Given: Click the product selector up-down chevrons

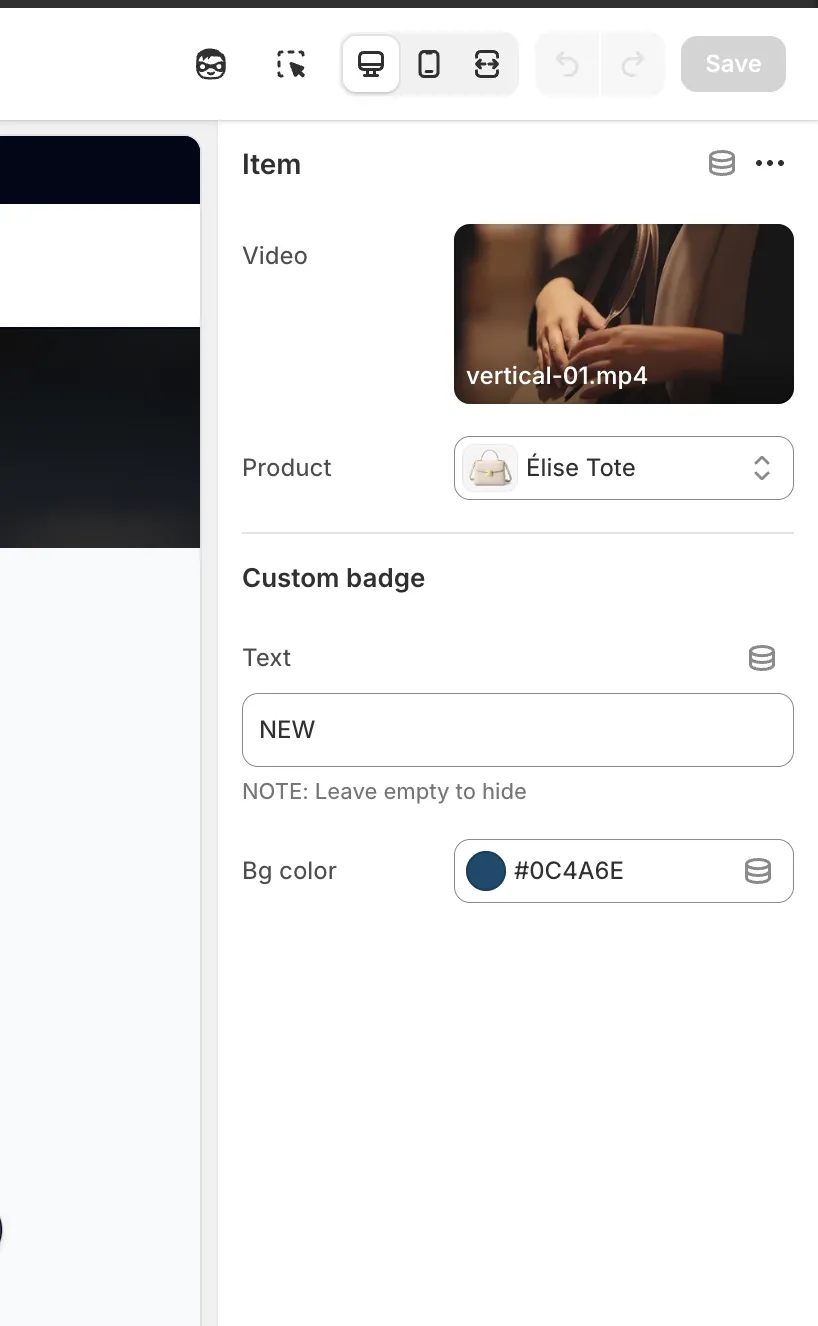Looking at the screenshot, I should (762, 468).
